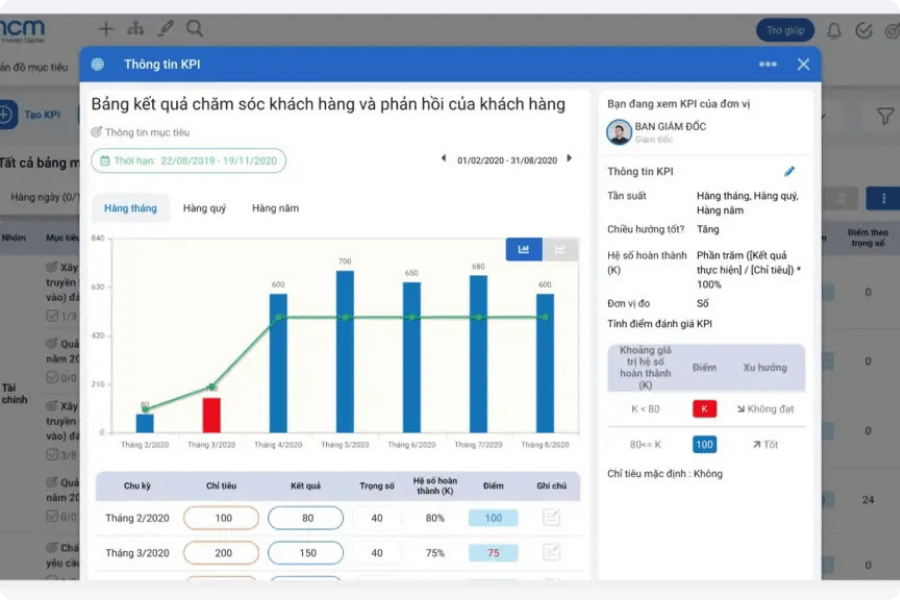900x600 pixels.
Task: Click the red K score badge
Action: click(x=704, y=409)
